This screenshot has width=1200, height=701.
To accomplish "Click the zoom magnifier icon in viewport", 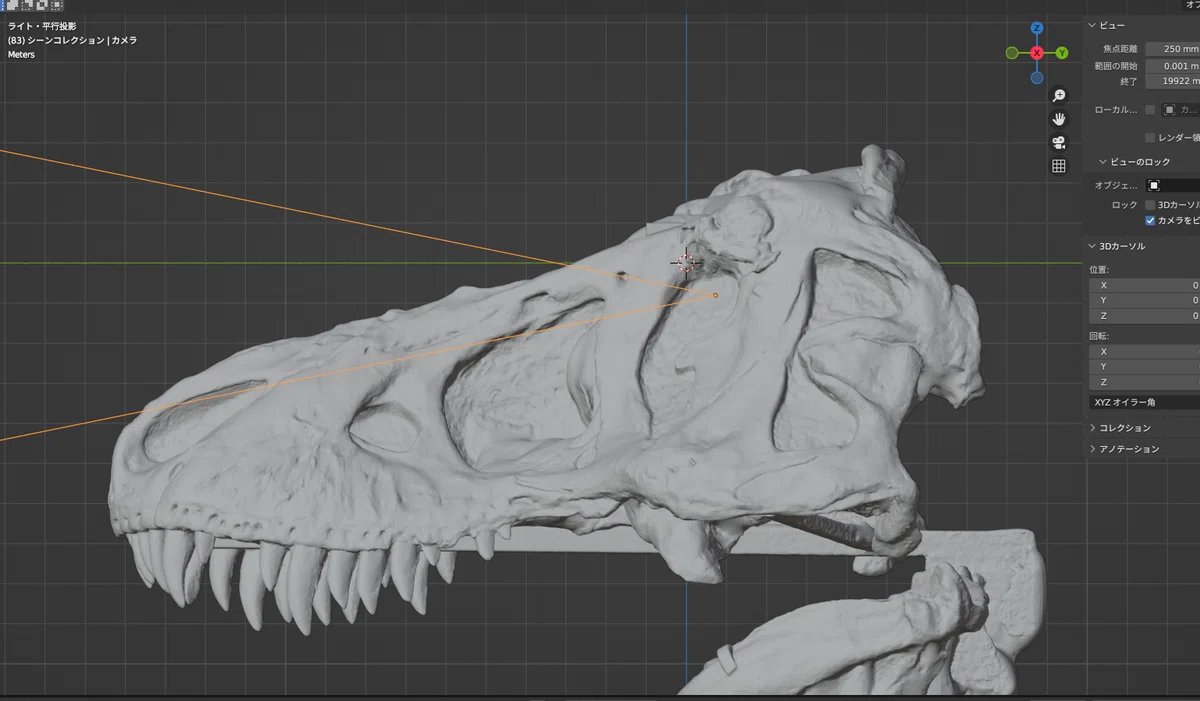I will (1059, 96).
